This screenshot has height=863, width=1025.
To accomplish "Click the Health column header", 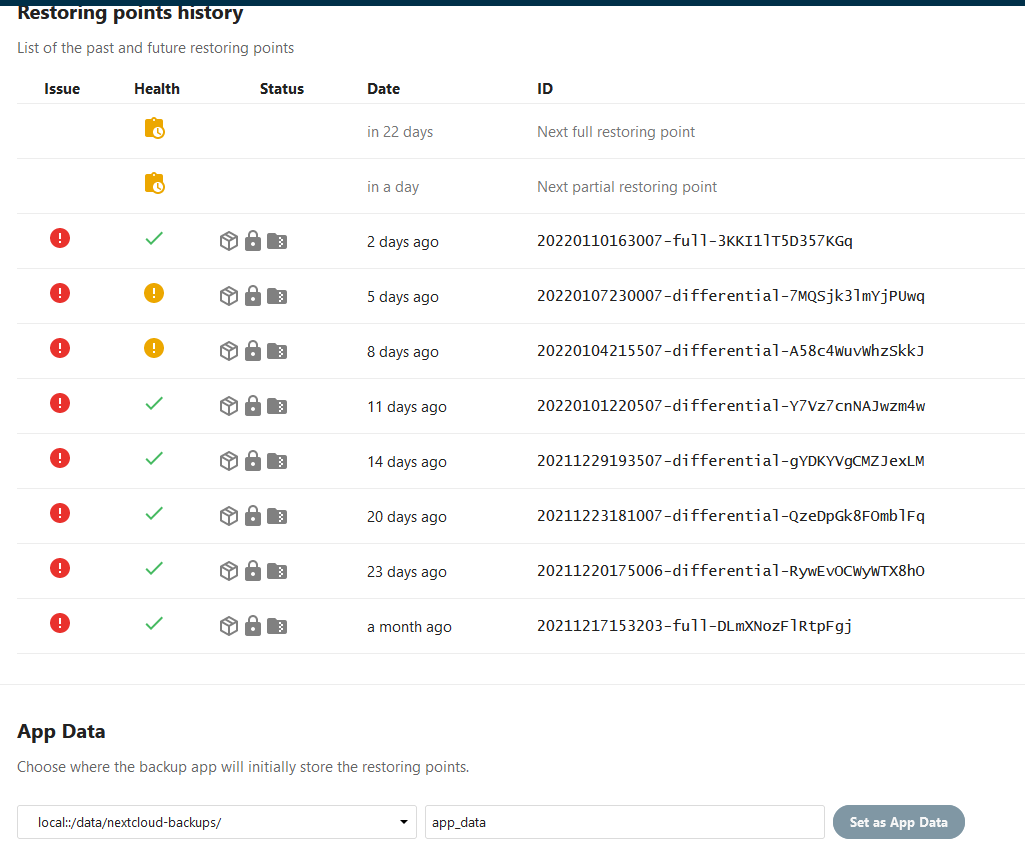I will pos(157,89).
